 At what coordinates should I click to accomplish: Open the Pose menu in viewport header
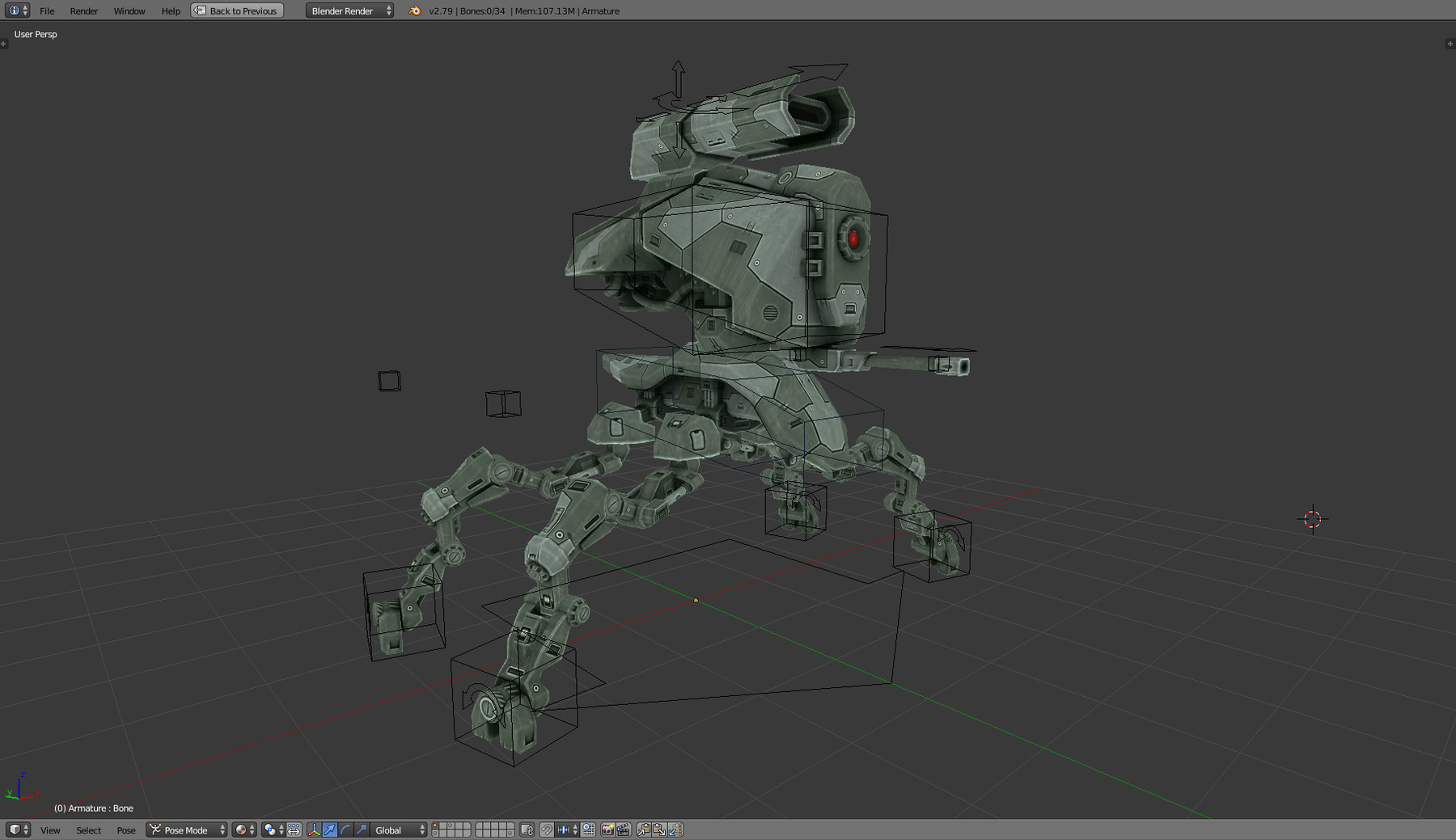point(125,830)
